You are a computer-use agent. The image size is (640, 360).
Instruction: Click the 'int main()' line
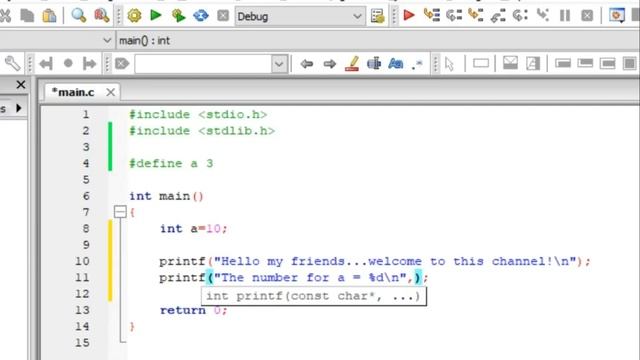pyautogui.click(x=166, y=196)
